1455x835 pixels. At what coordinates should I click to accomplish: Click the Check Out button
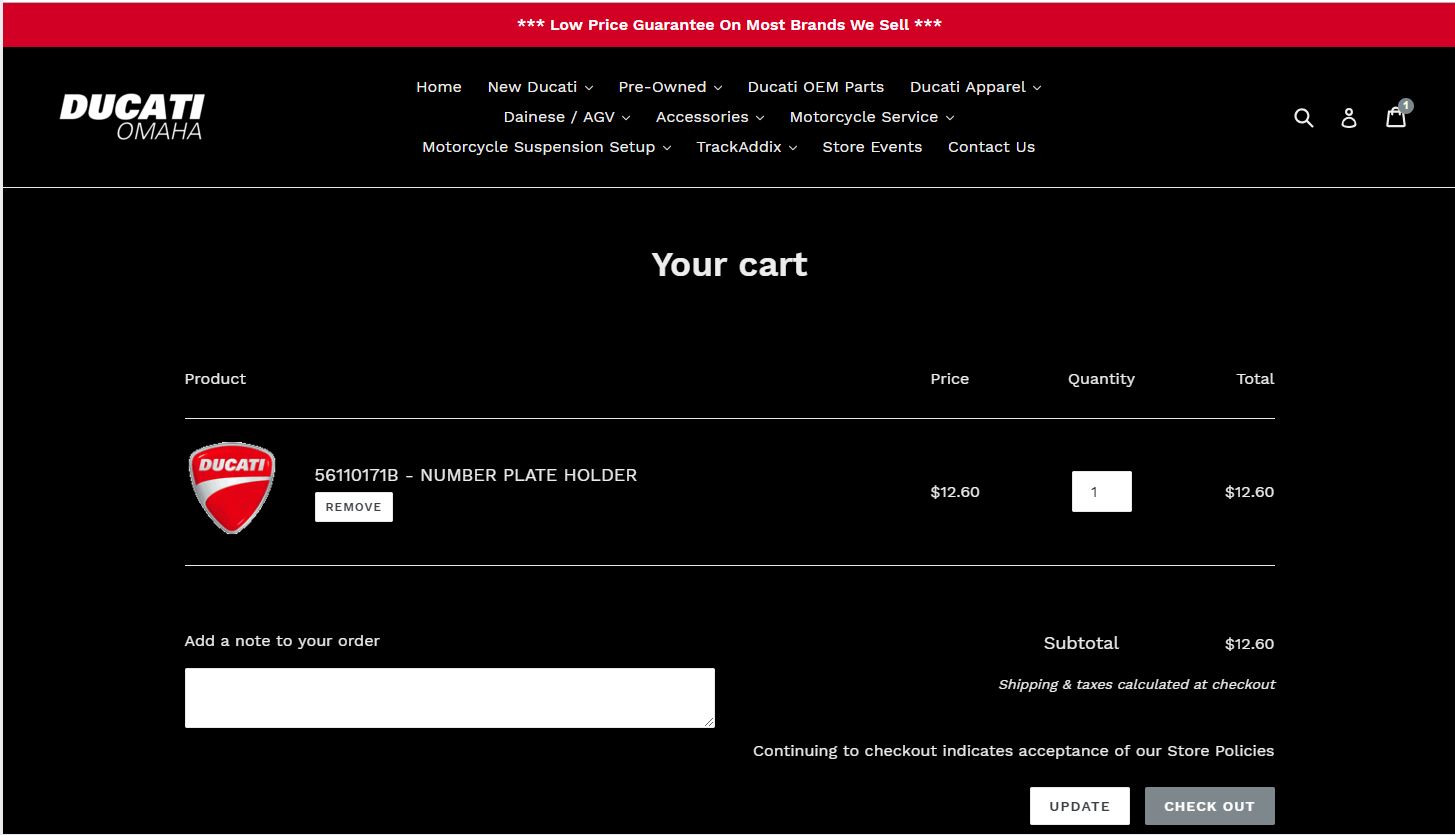point(1209,806)
